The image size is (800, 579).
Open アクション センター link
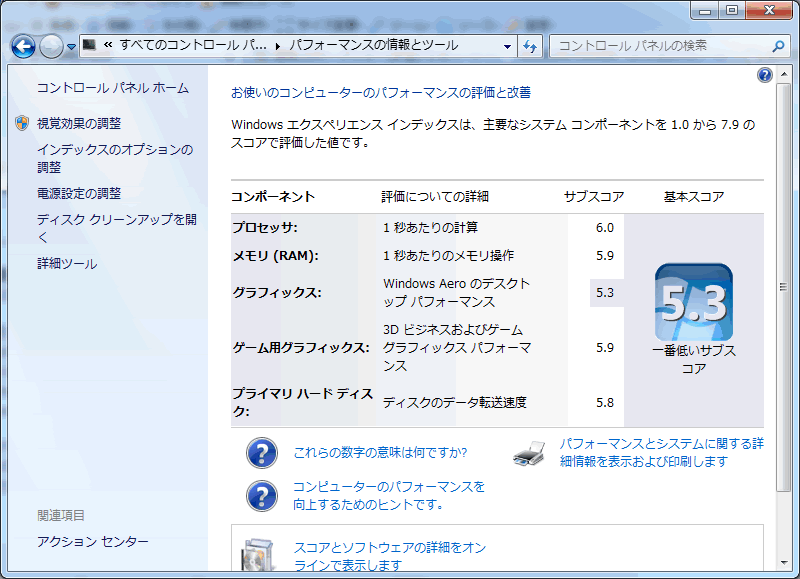point(93,541)
